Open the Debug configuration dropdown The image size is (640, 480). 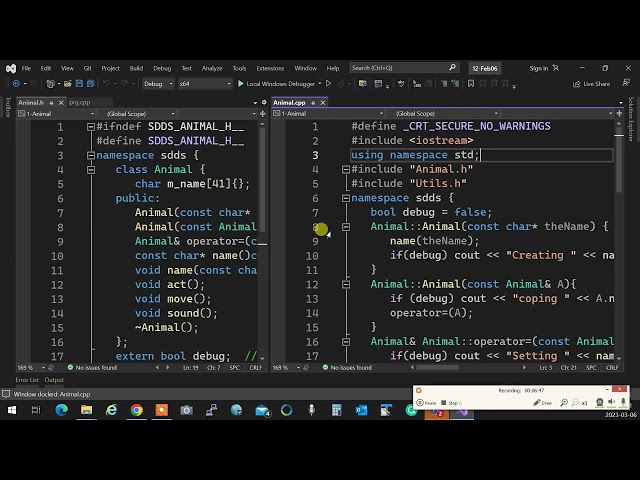tap(158, 84)
